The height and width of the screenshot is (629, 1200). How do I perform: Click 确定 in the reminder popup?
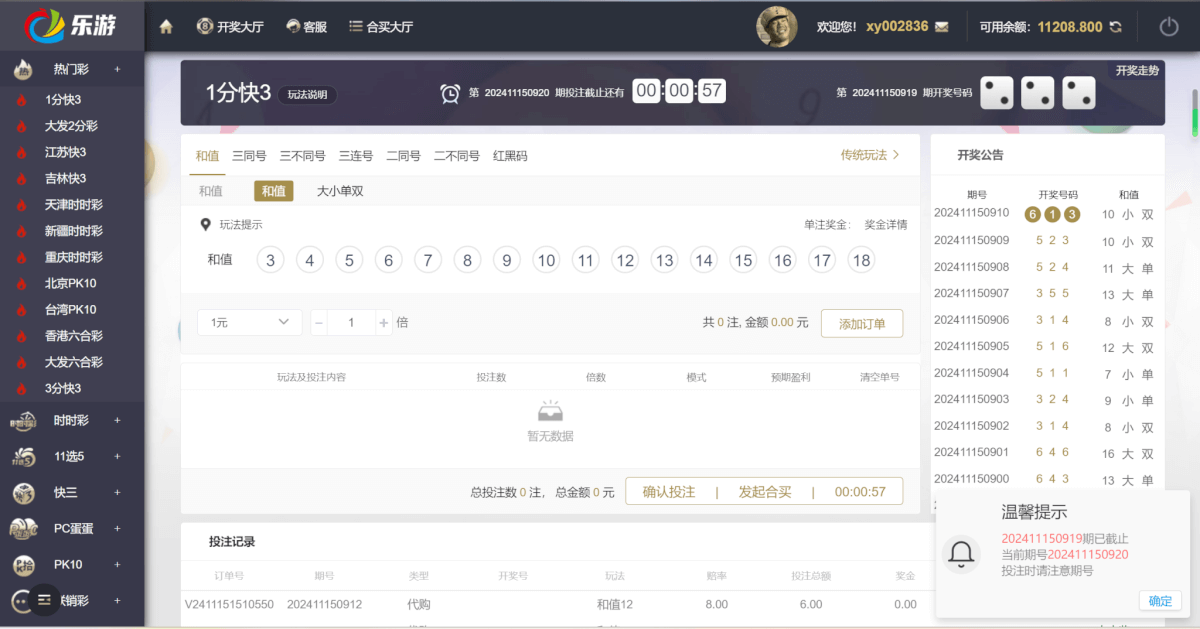click(1160, 601)
